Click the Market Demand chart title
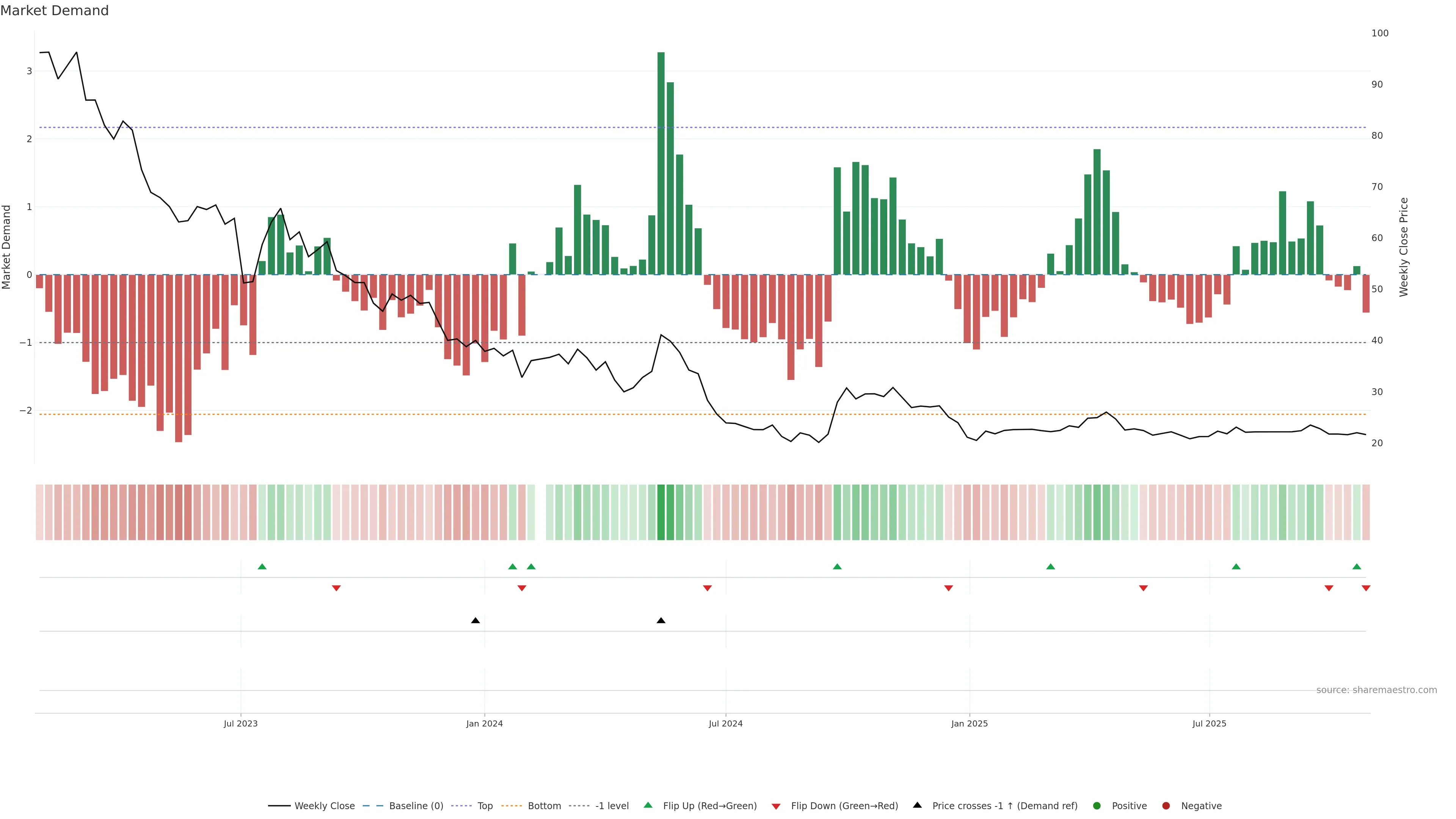The width and height of the screenshot is (1456, 819). 54,11
